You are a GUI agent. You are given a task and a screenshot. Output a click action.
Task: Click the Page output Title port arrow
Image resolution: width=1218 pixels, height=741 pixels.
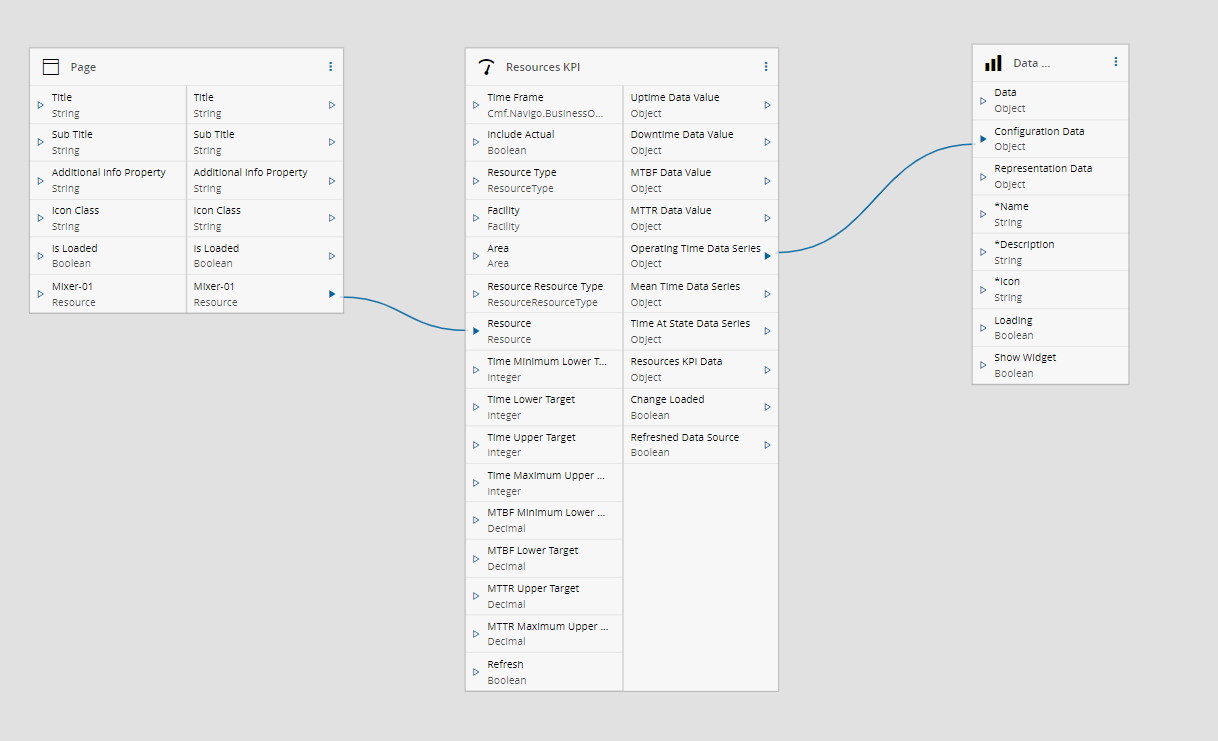[332, 105]
